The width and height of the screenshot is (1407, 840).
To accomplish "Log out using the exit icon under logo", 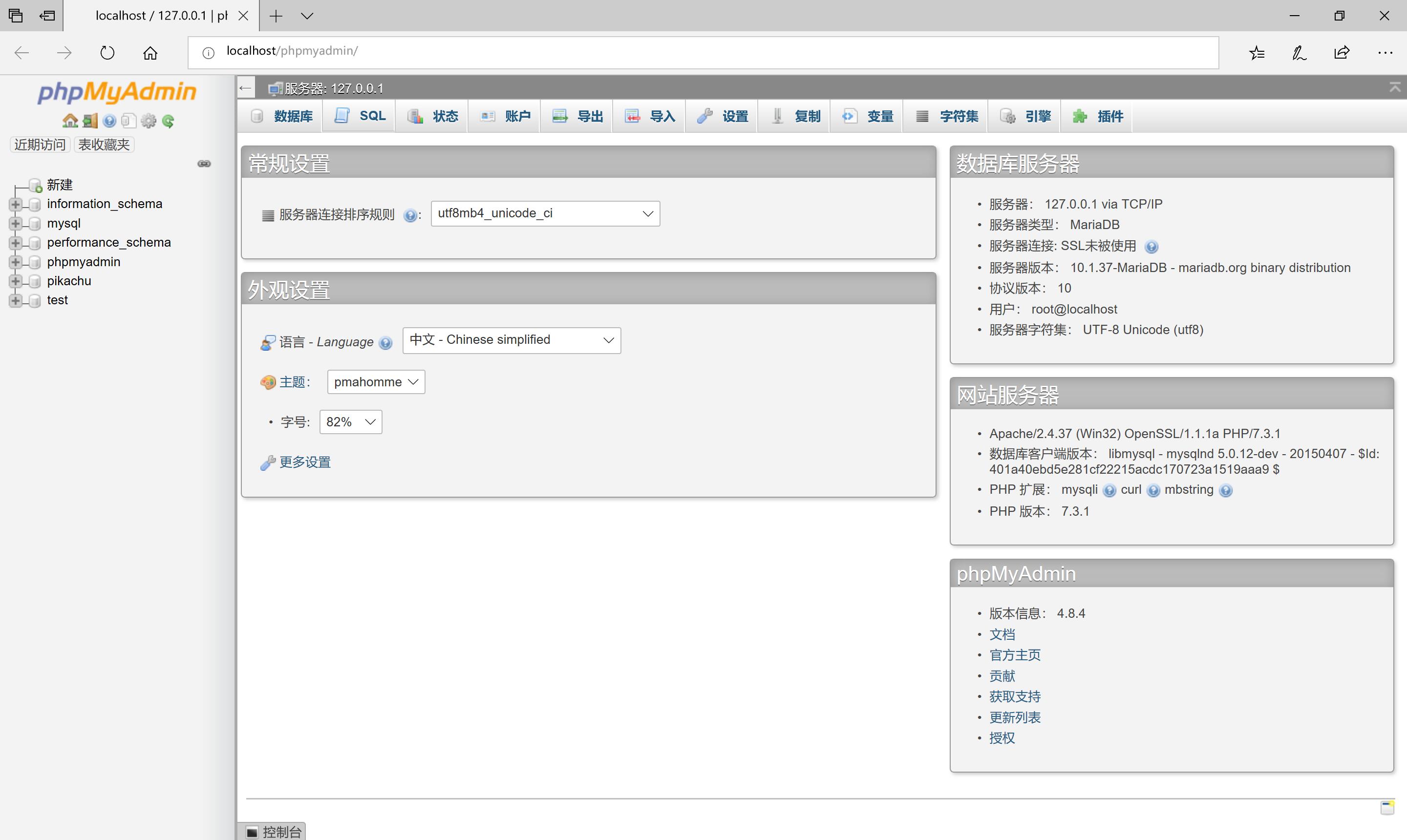I will [89, 121].
